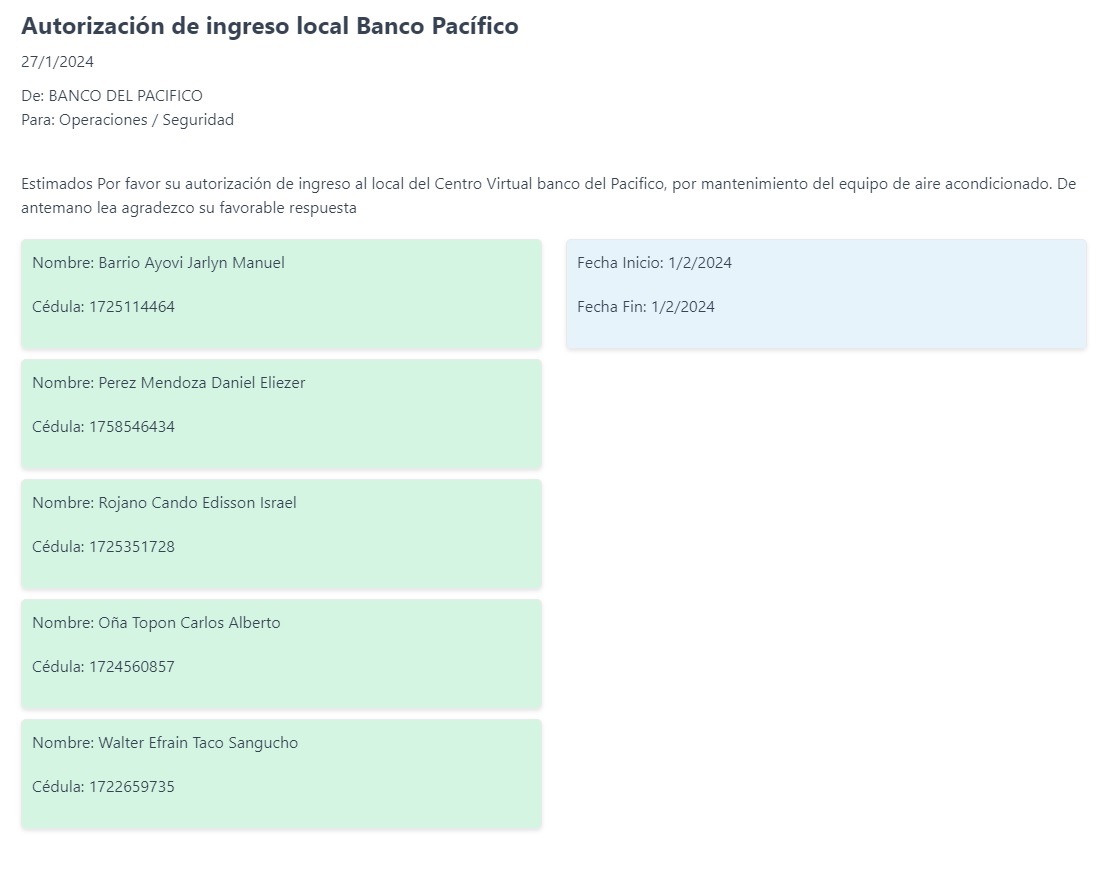Click the "De: BANCO DEL PACIFICO" line
The width and height of the screenshot is (1112, 878).
pos(112,96)
